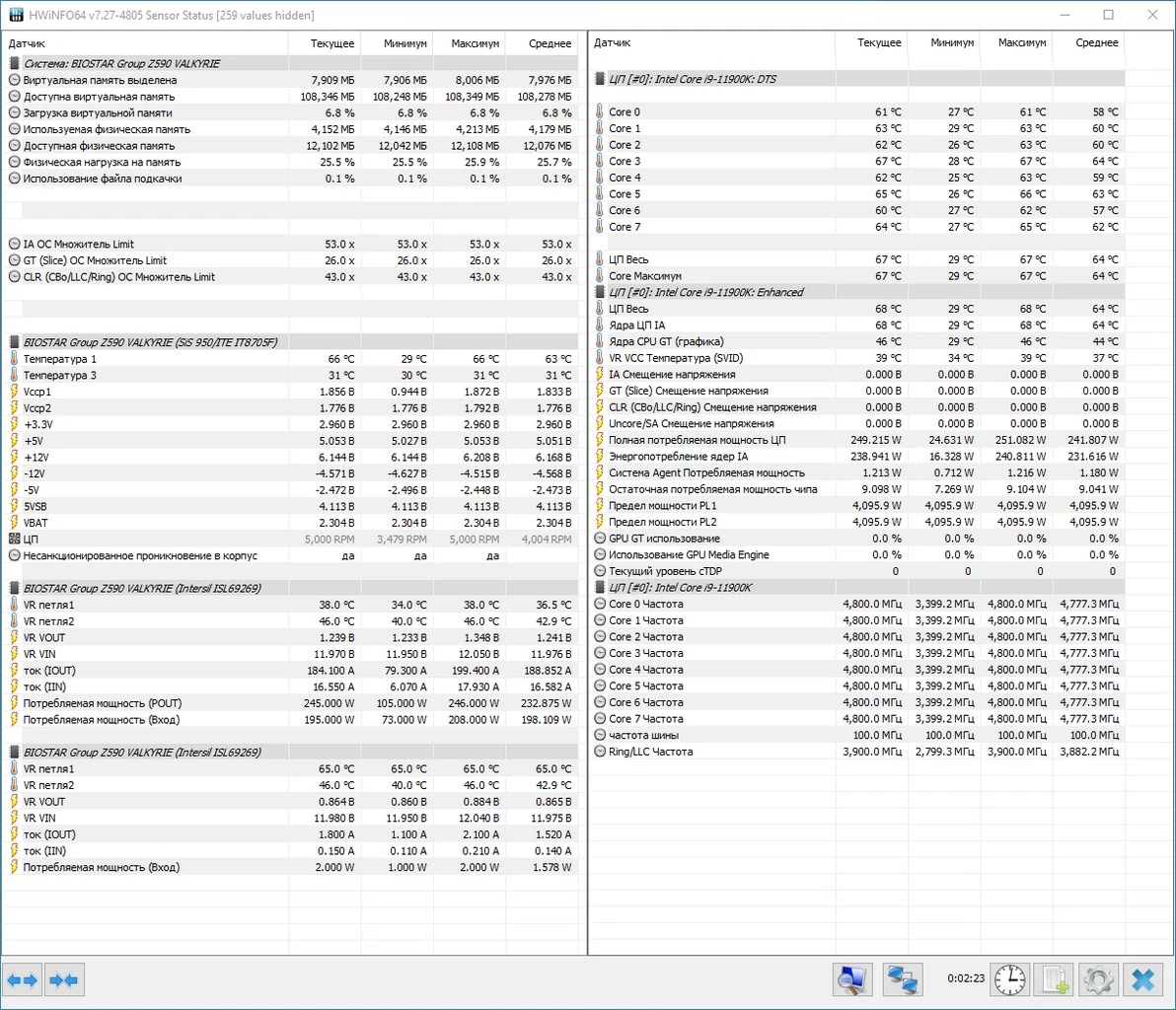Open sensor settings with the gear icon
The height and width of the screenshot is (1010, 1176).
point(1098,979)
